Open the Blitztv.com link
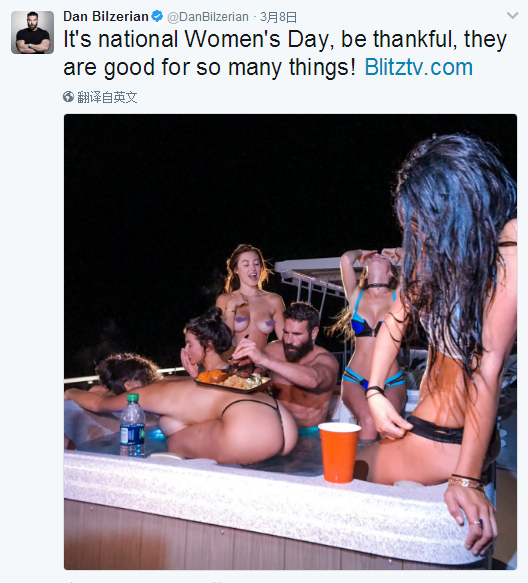The image size is (528, 583). 418,67
